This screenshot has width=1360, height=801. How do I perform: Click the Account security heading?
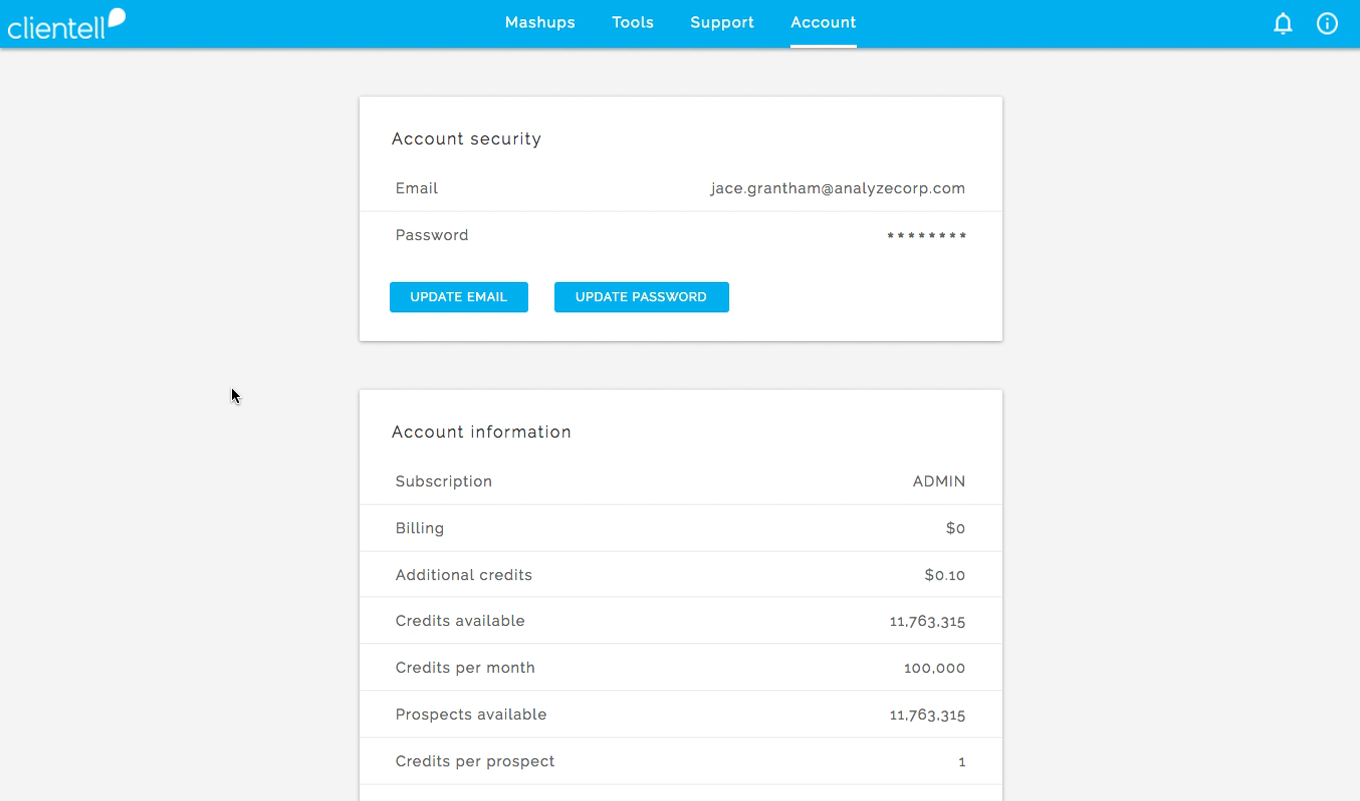(466, 139)
